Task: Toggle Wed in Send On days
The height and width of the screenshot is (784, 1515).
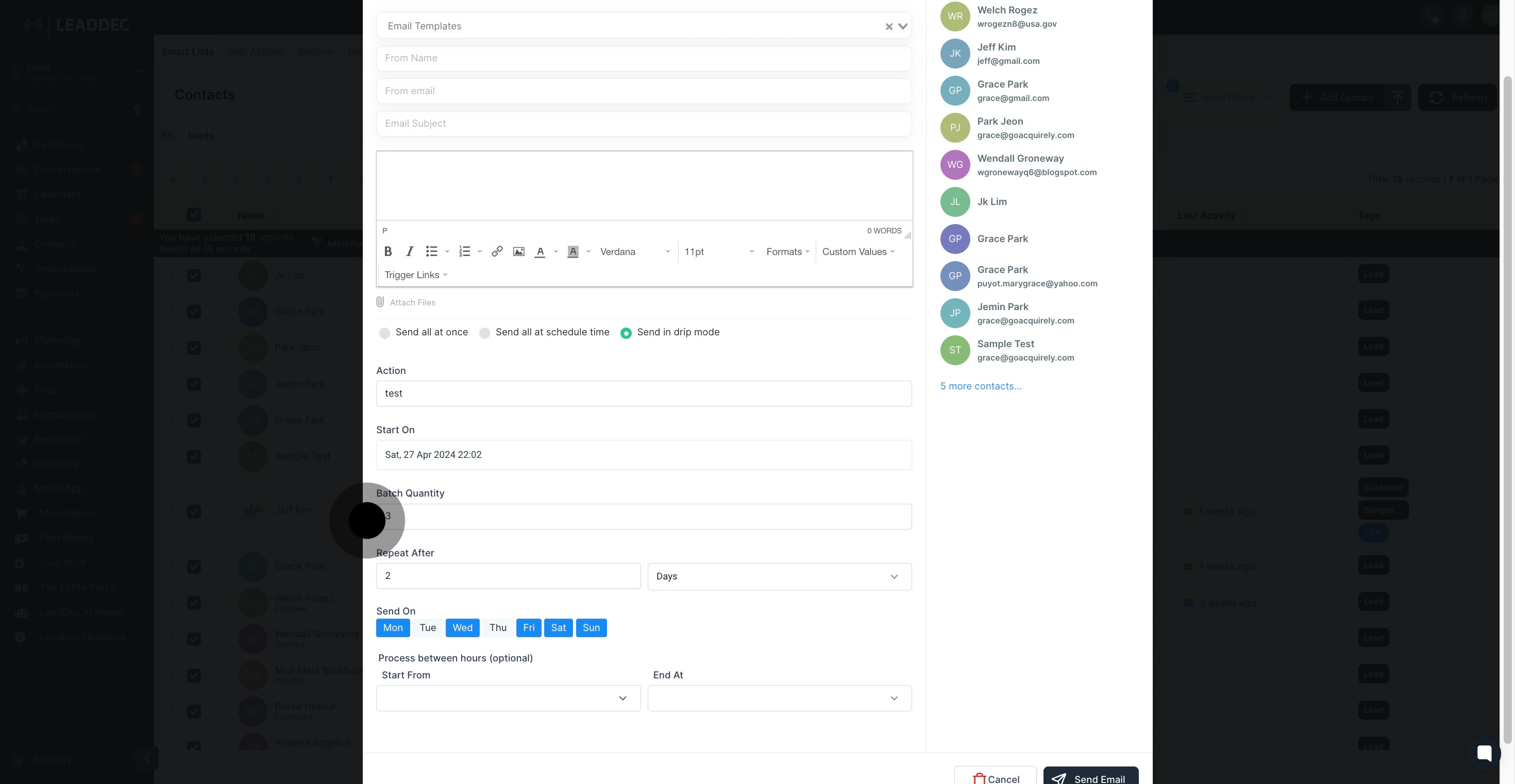Action: click(462, 628)
